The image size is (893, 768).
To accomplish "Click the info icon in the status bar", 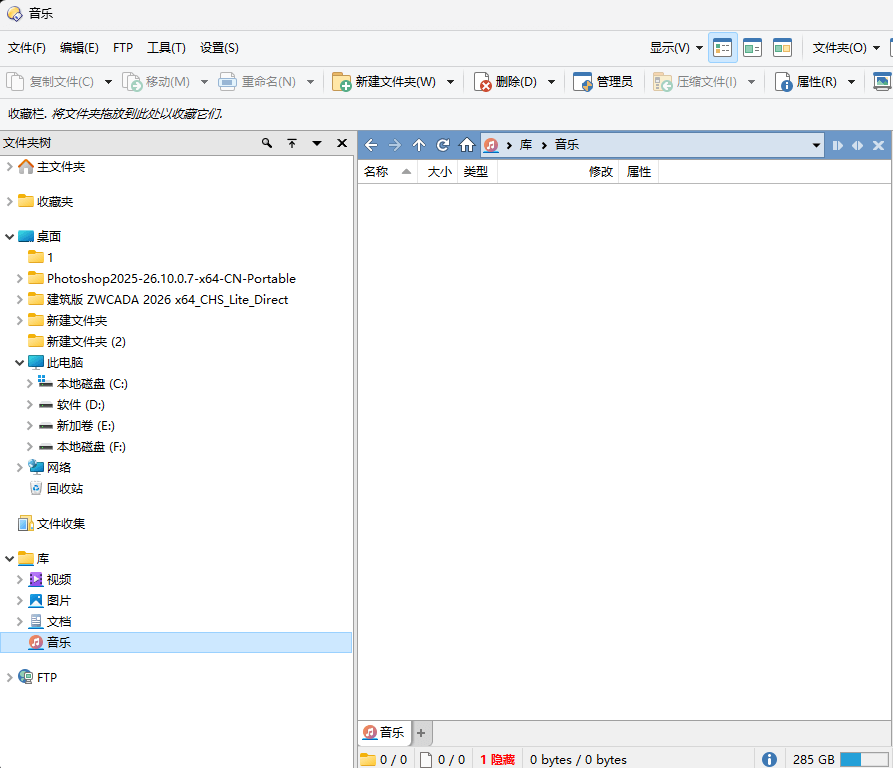I will pos(767,758).
